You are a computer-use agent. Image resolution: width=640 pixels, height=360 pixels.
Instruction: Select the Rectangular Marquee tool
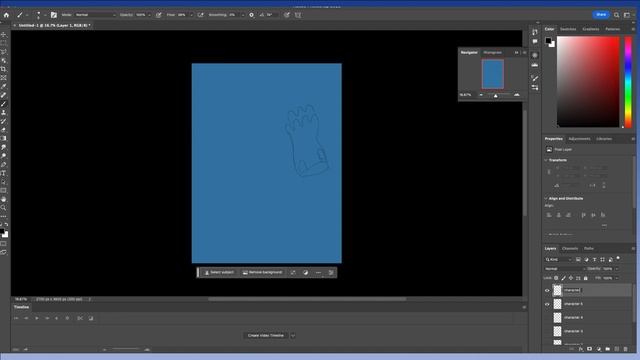pyautogui.click(x=4, y=43)
